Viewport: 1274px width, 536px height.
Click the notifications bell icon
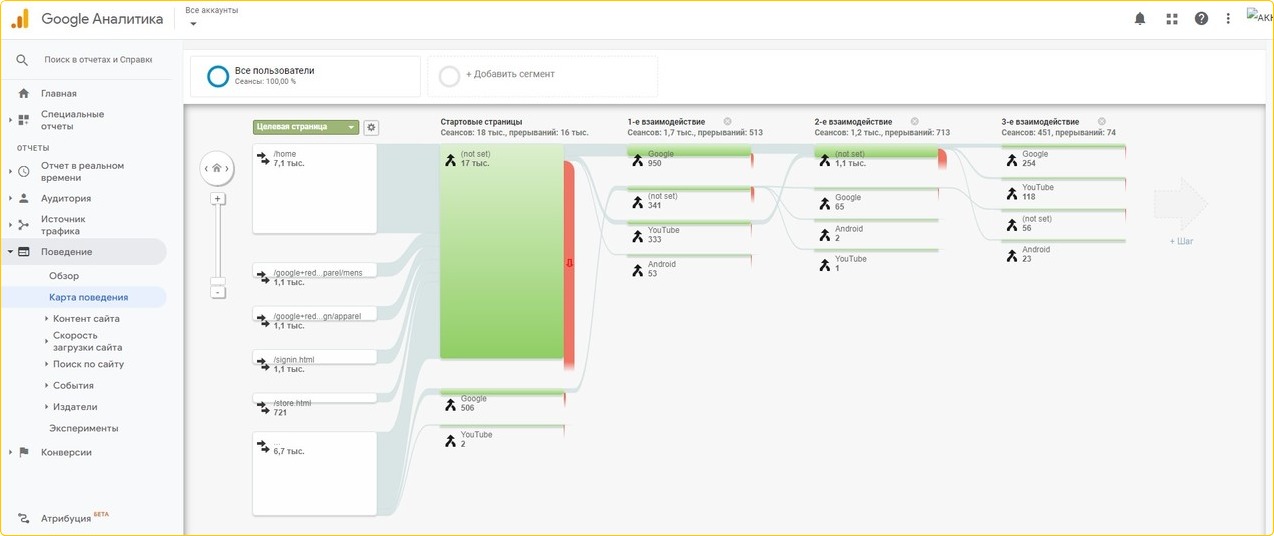1140,19
